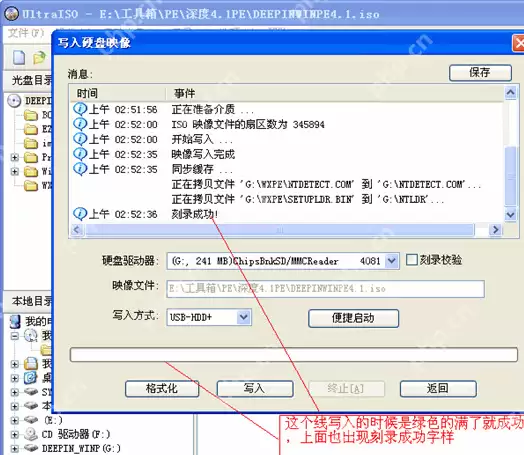Expand the CD drive (F:) node

click(15, 434)
